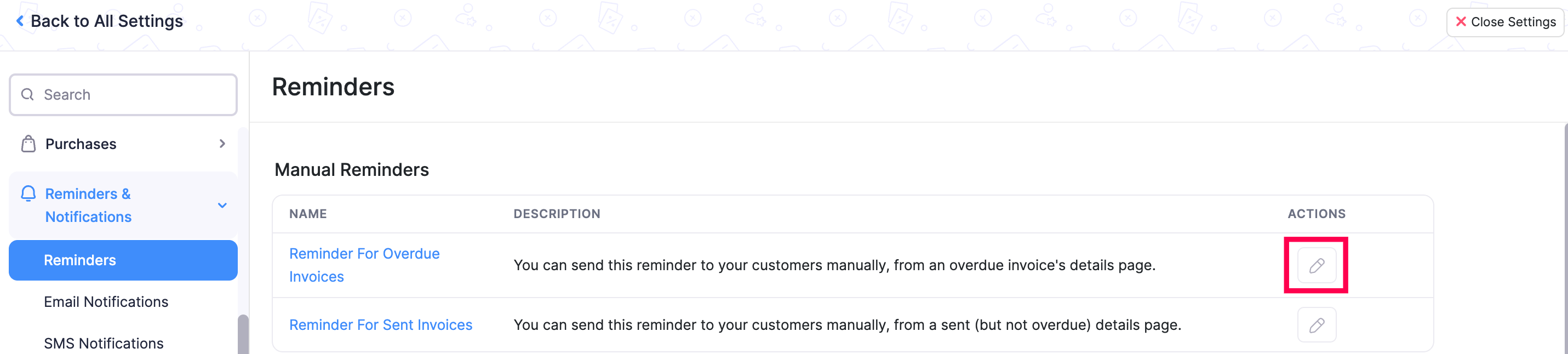The height and width of the screenshot is (354, 1568).
Task: Click the red X icon on Close Settings
Action: click(1462, 21)
